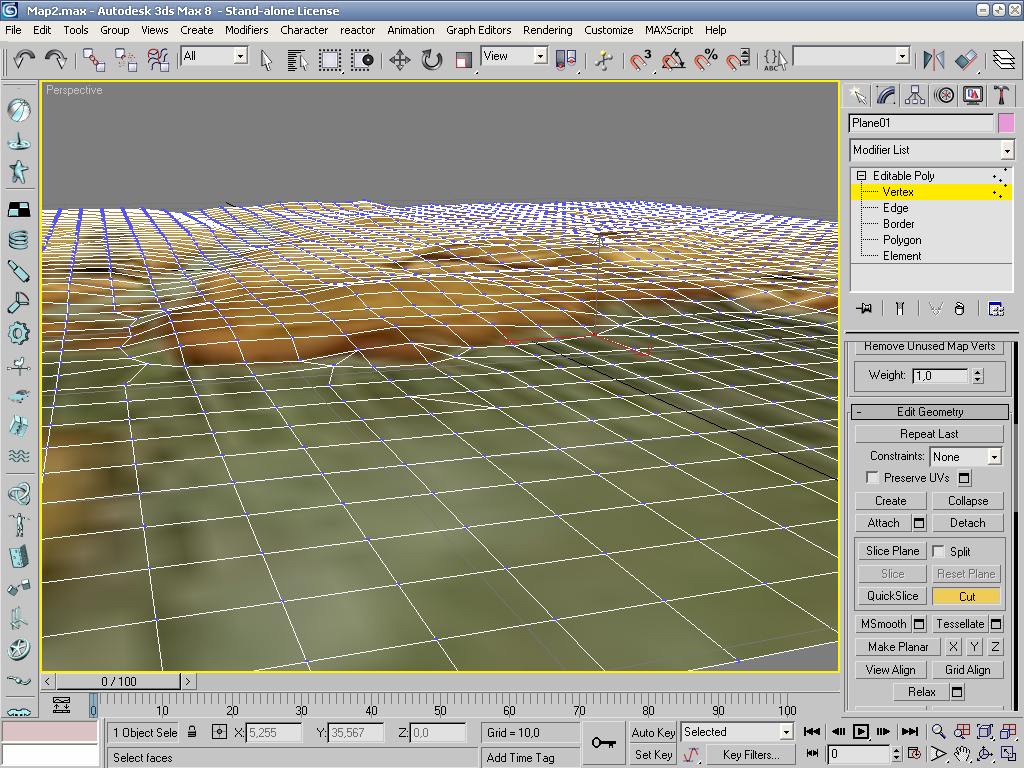
Task: Click the Zoom magnifier viewport icon
Action: (938, 731)
